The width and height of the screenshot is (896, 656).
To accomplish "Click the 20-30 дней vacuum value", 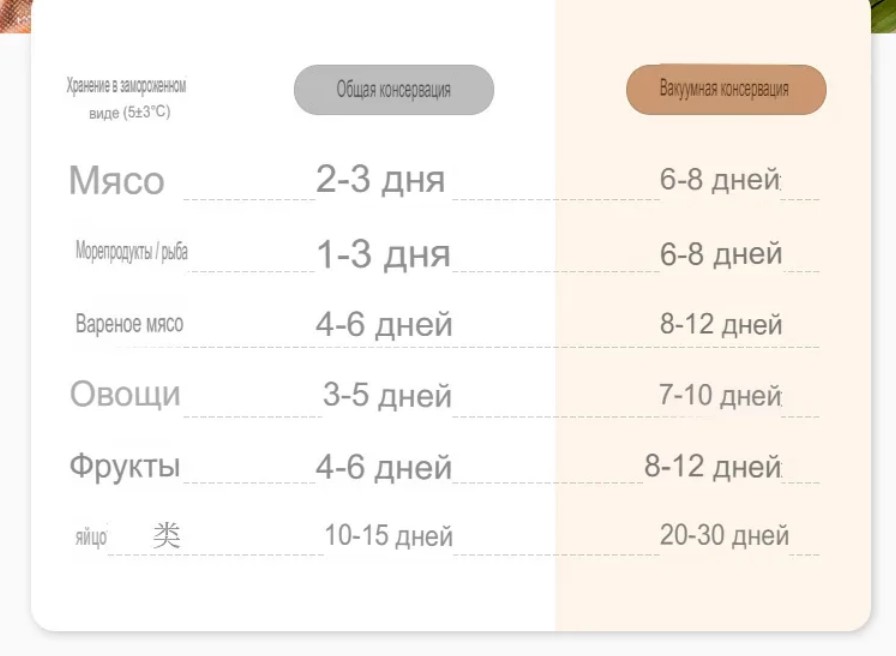I will 724,535.
